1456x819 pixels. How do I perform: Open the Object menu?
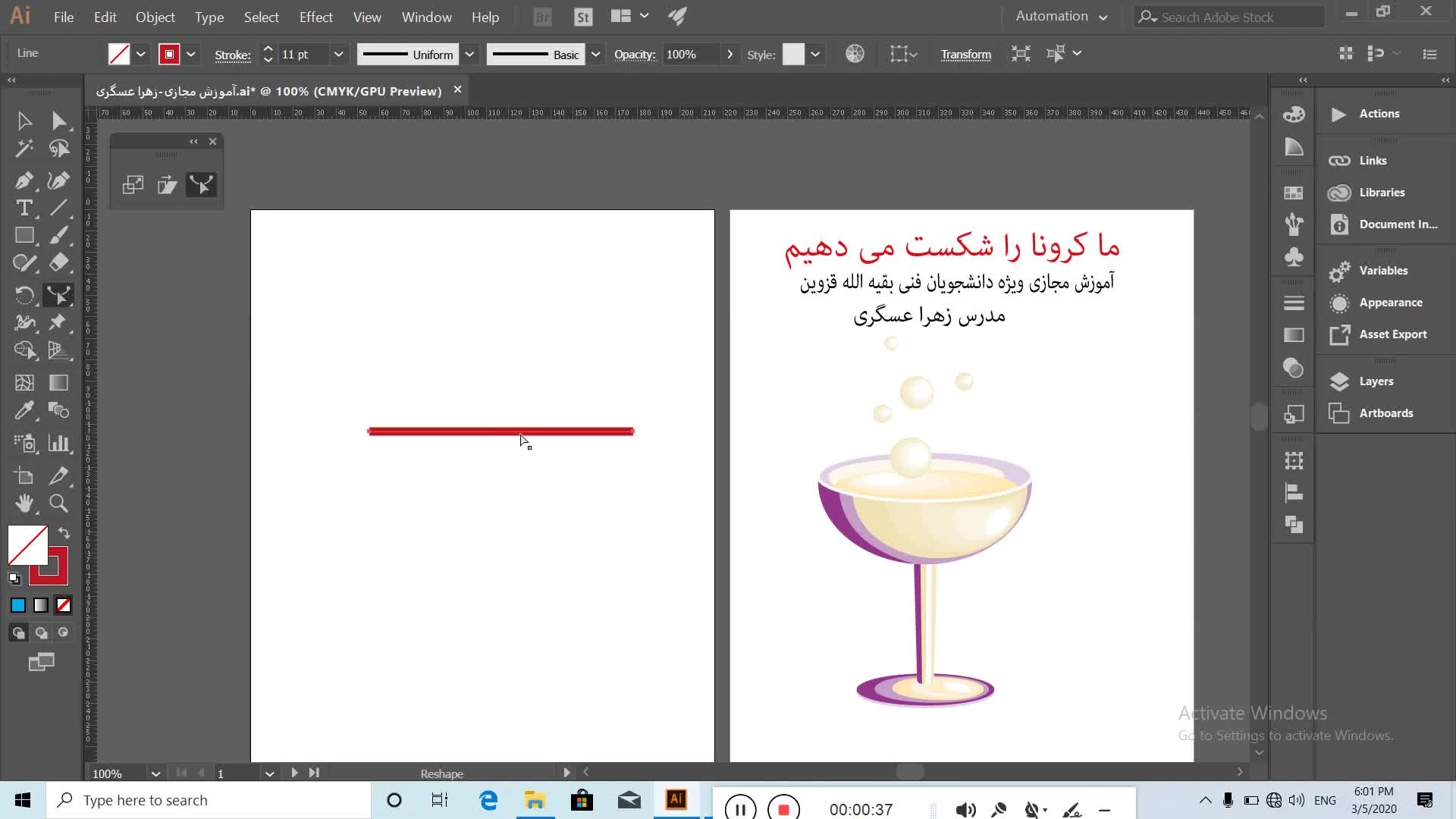(155, 17)
